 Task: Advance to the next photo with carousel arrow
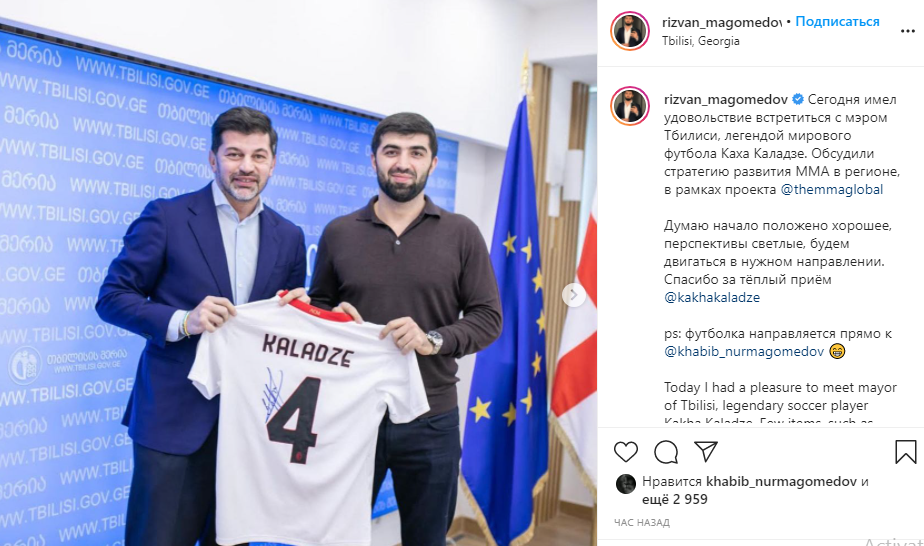(573, 295)
